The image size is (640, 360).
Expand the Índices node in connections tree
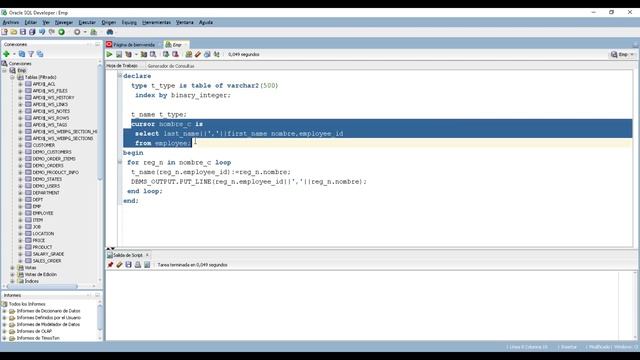(x=12, y=281)
